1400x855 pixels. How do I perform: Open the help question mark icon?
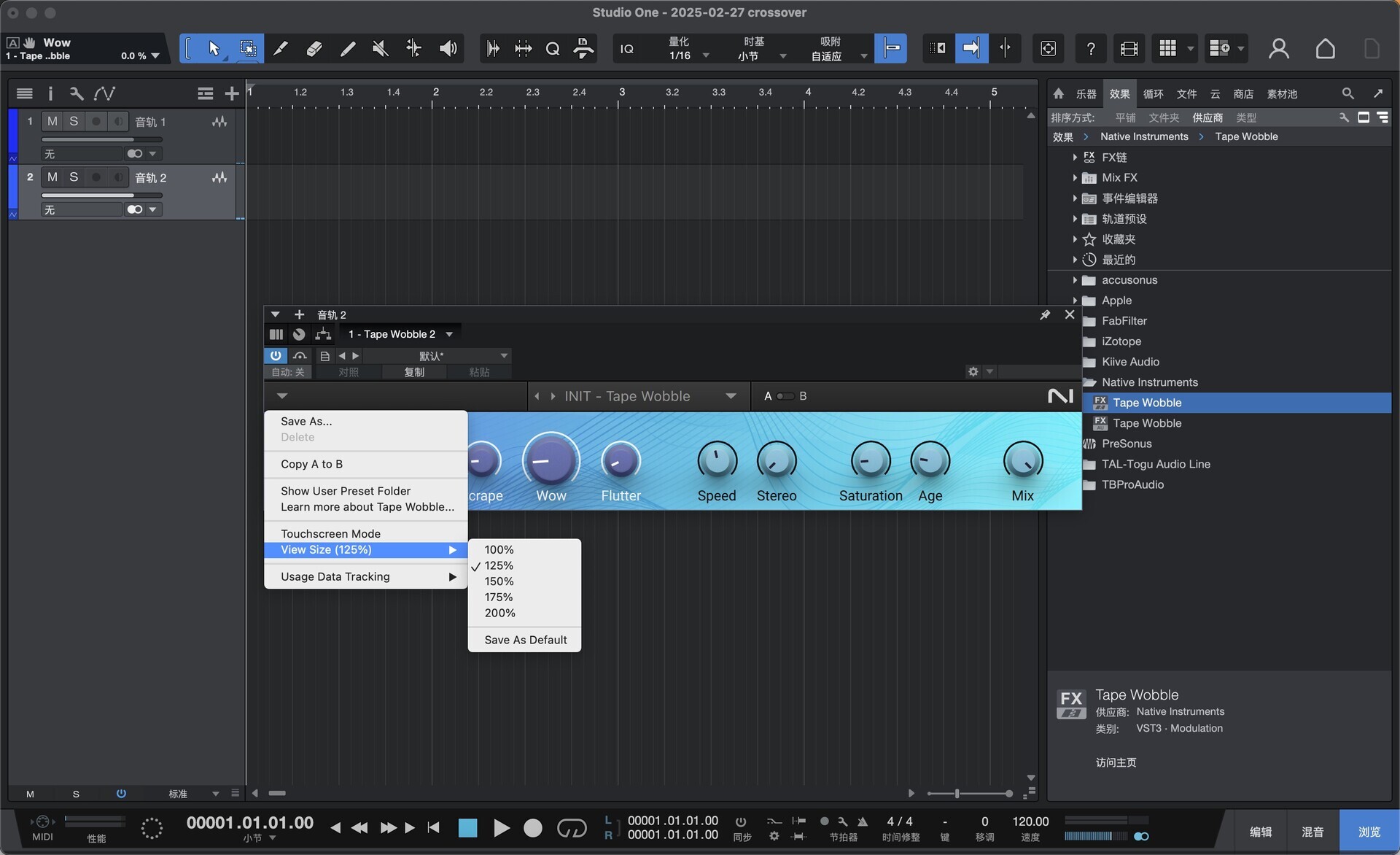(x=1090, y=49)
